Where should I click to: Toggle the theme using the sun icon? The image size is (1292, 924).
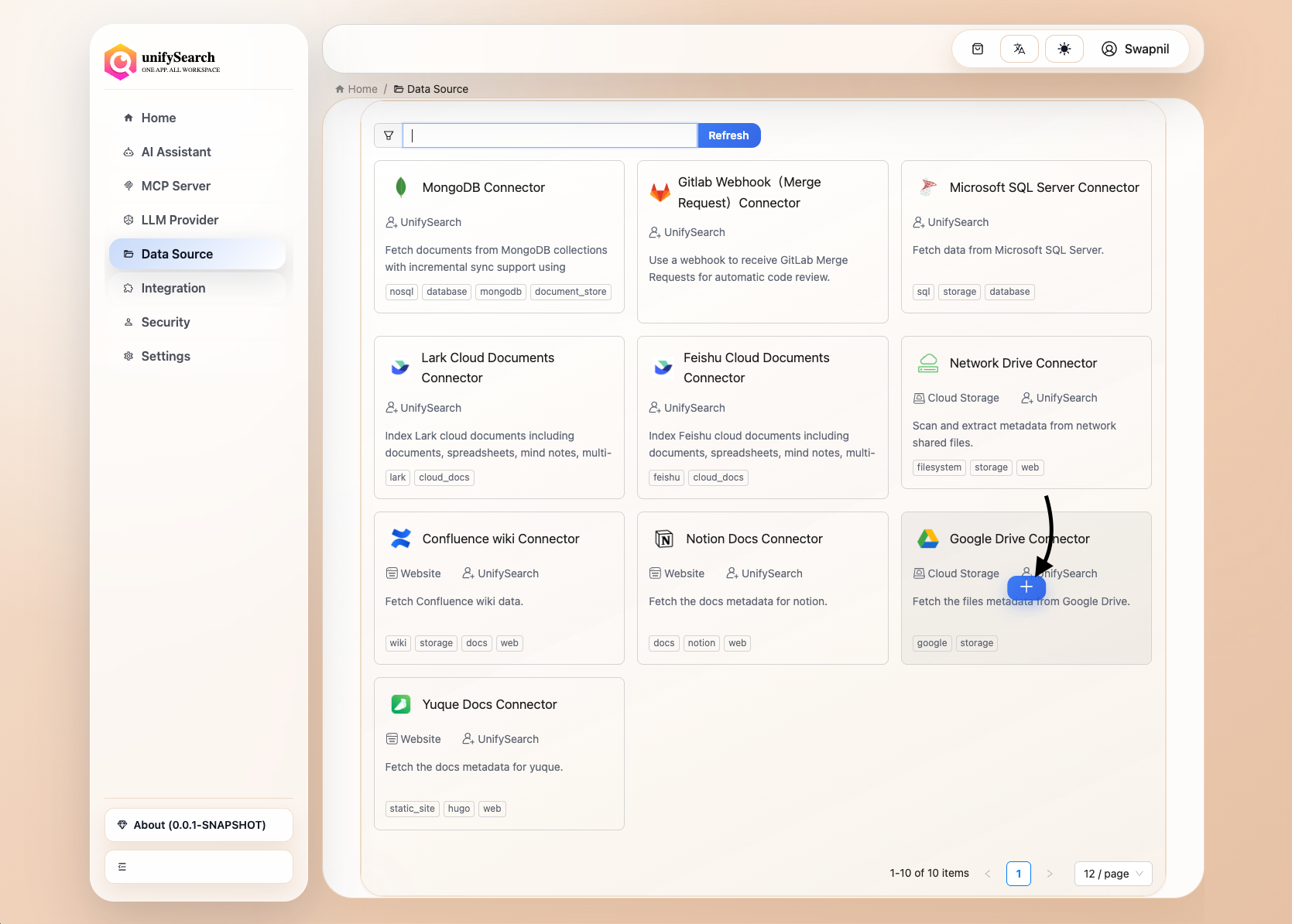(x=1064, y=48)
